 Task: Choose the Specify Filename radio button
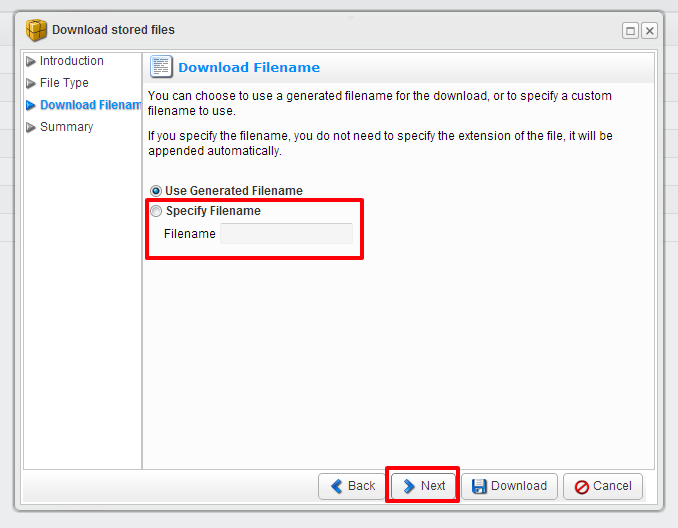click(156, 211)
